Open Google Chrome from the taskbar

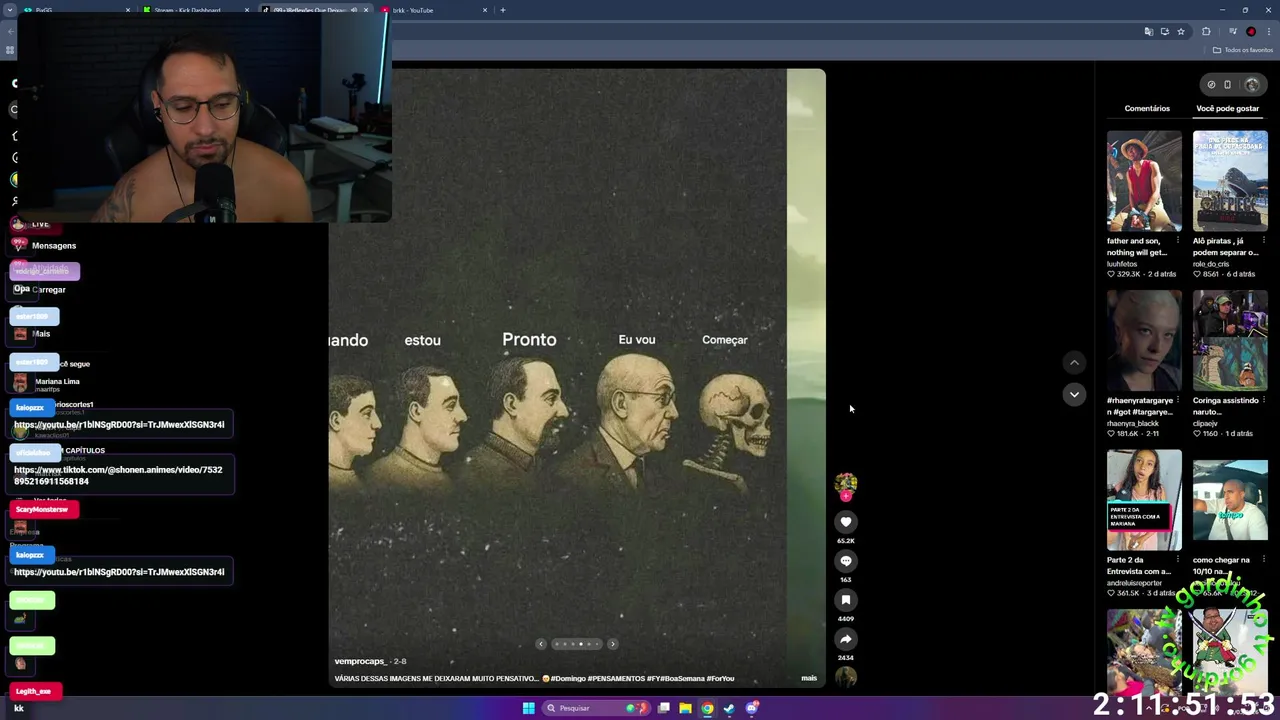coord(707,708)
